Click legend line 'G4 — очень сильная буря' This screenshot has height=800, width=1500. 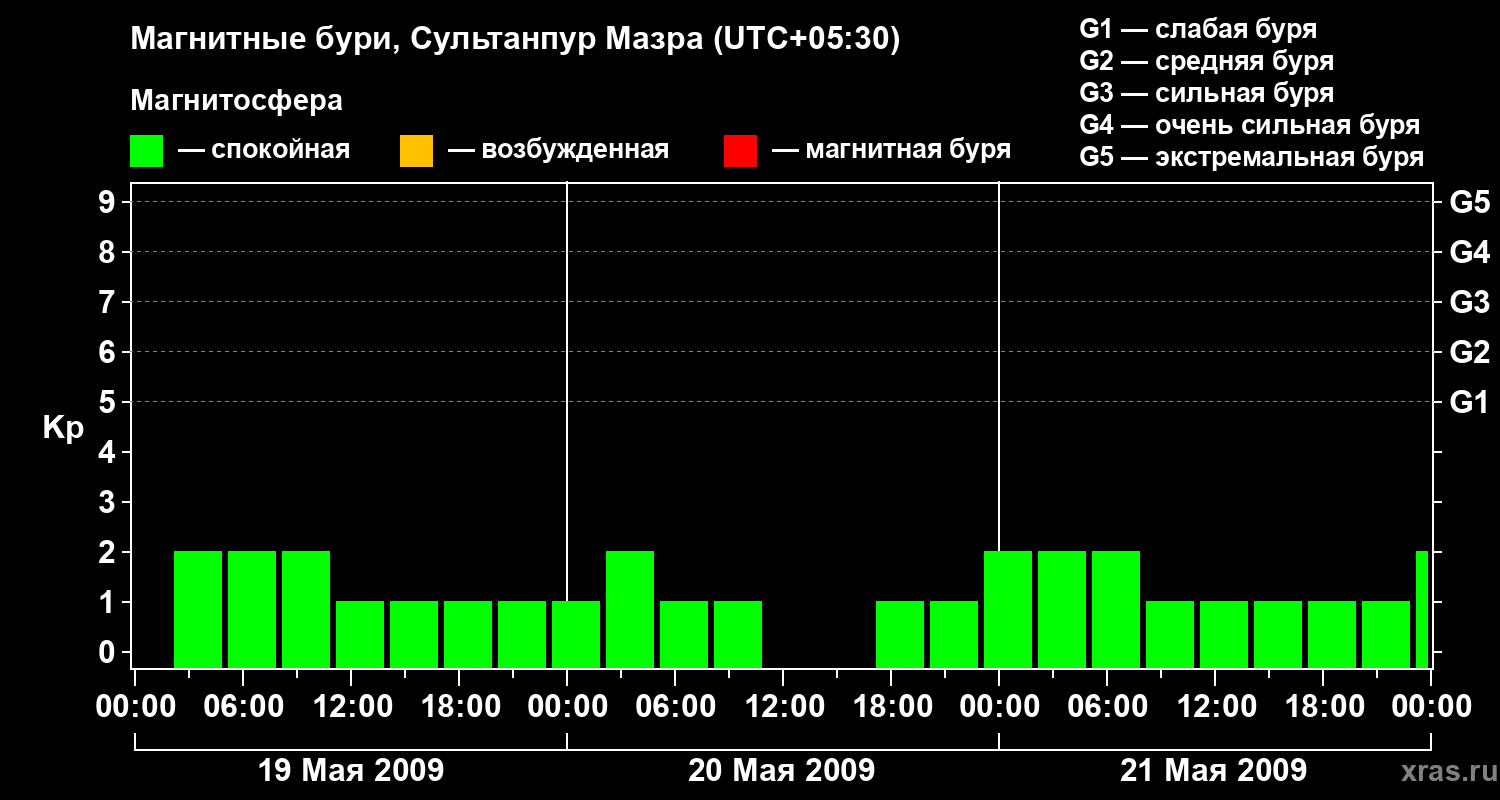point(1250,125)
